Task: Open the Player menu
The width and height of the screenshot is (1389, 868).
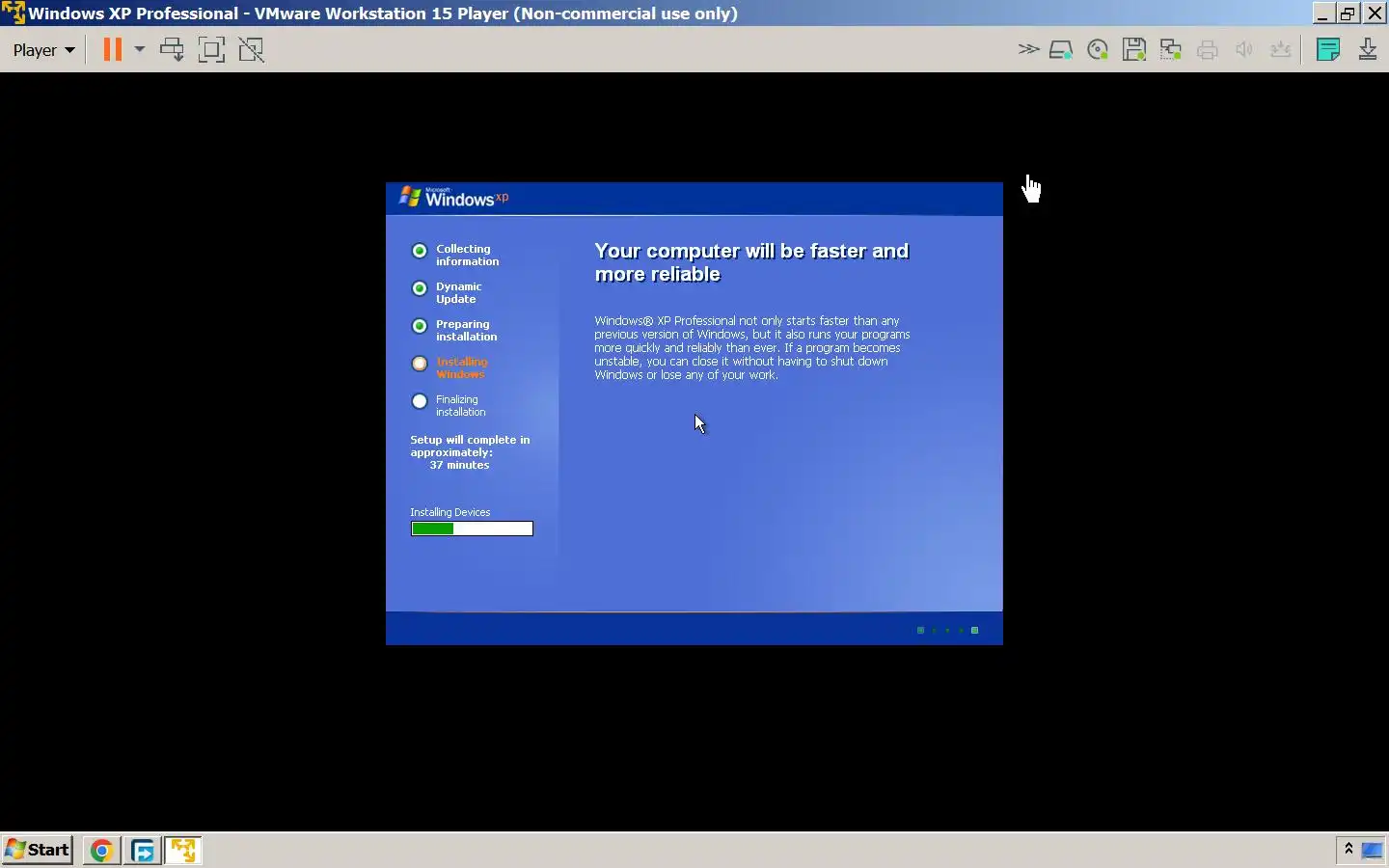Action: click(x=43, y=50)
